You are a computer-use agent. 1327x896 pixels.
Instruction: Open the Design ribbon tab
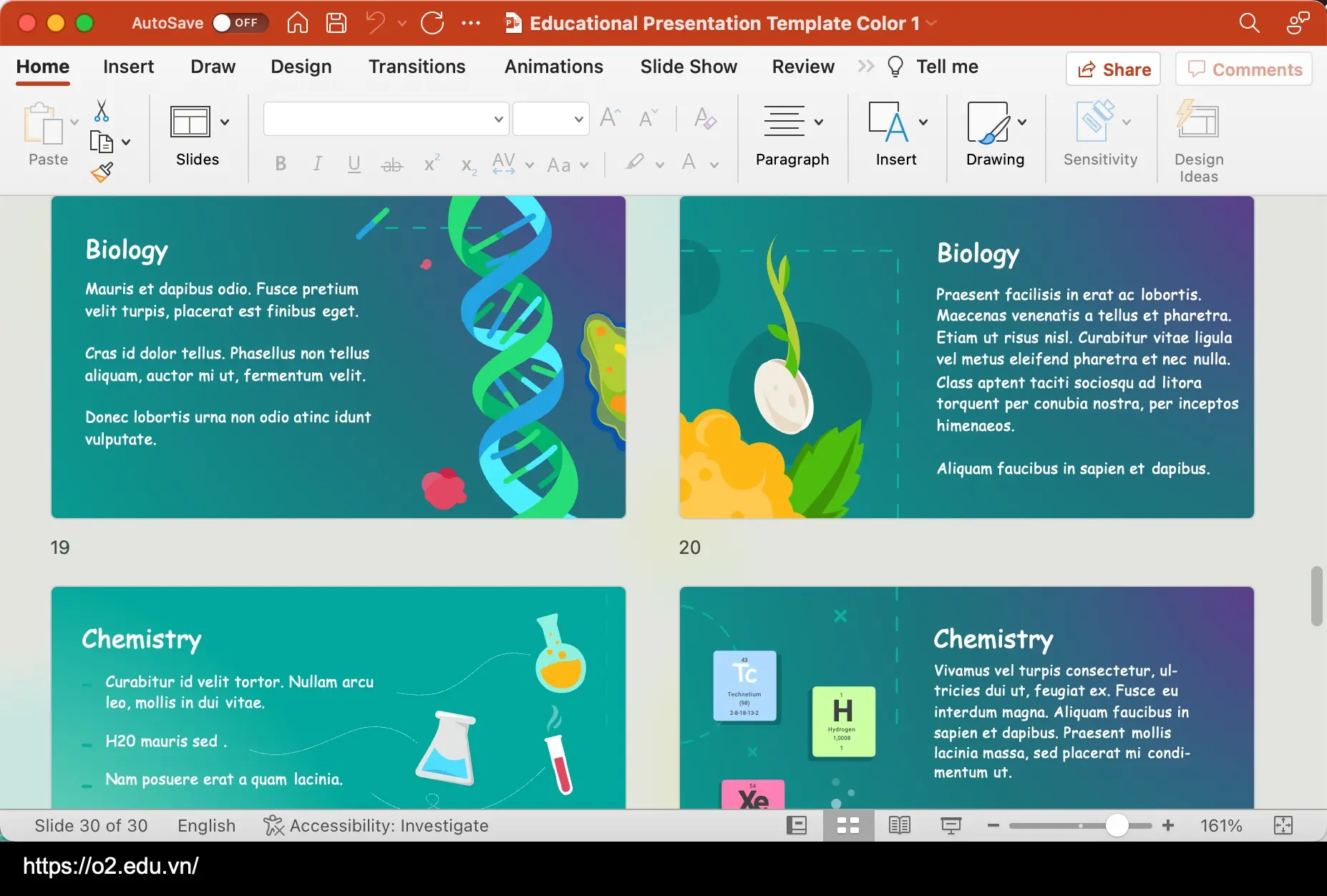tap(301, 67)
